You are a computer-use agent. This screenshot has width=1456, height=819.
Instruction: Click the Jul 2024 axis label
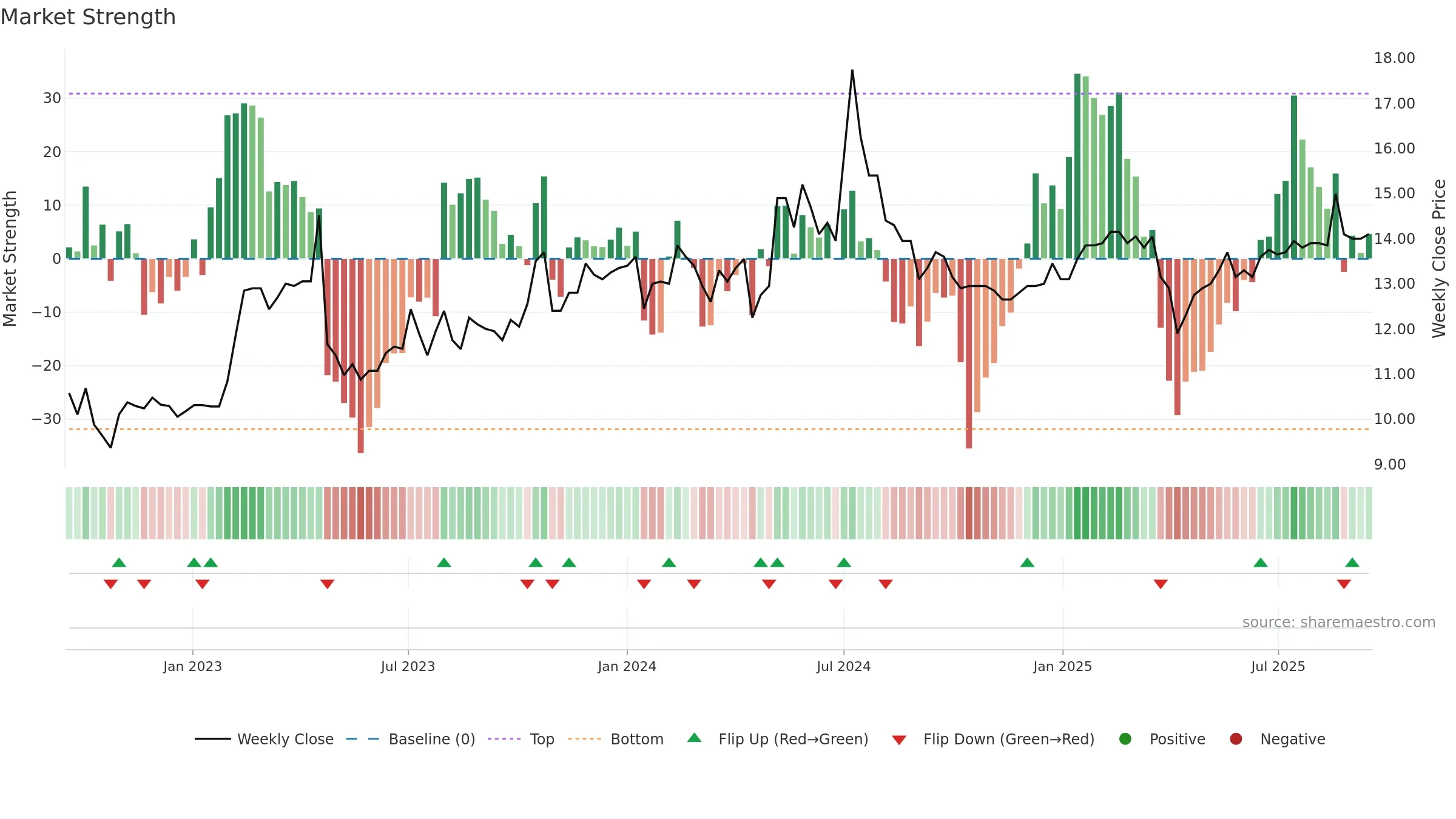843,667
